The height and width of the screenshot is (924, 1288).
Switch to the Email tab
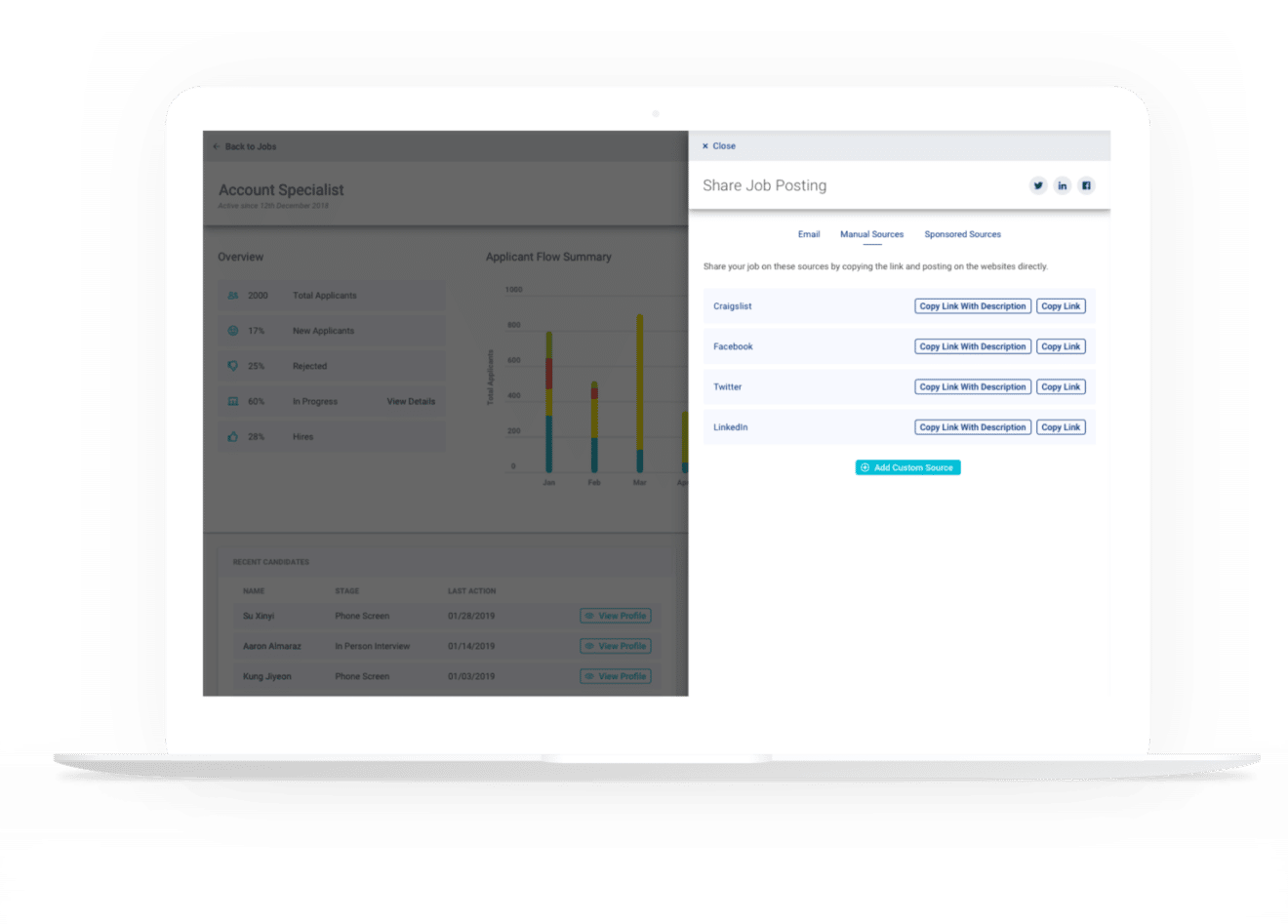(x=809, y=234)
